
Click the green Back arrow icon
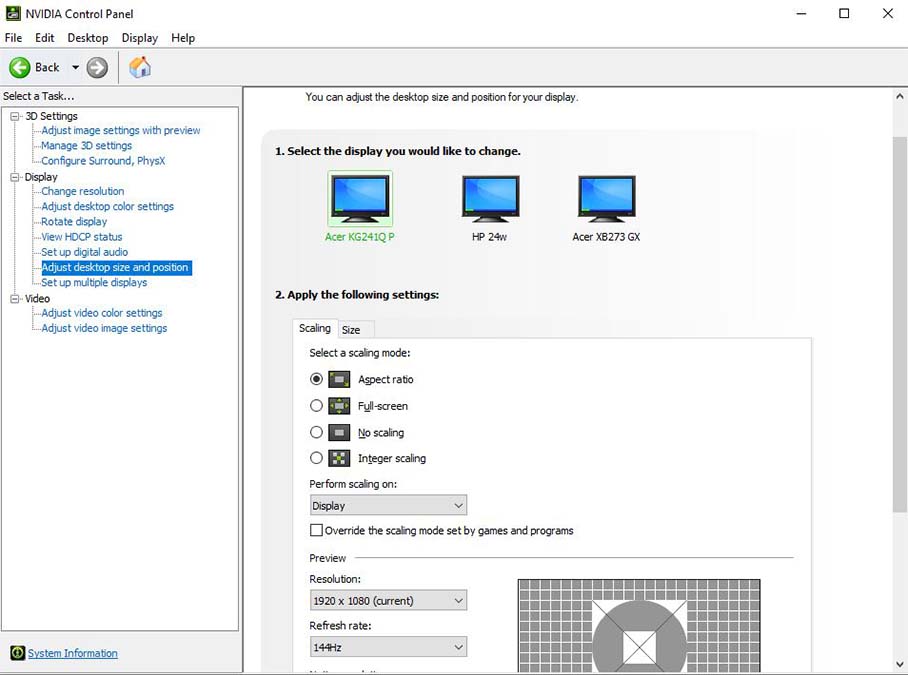[20, 67]
